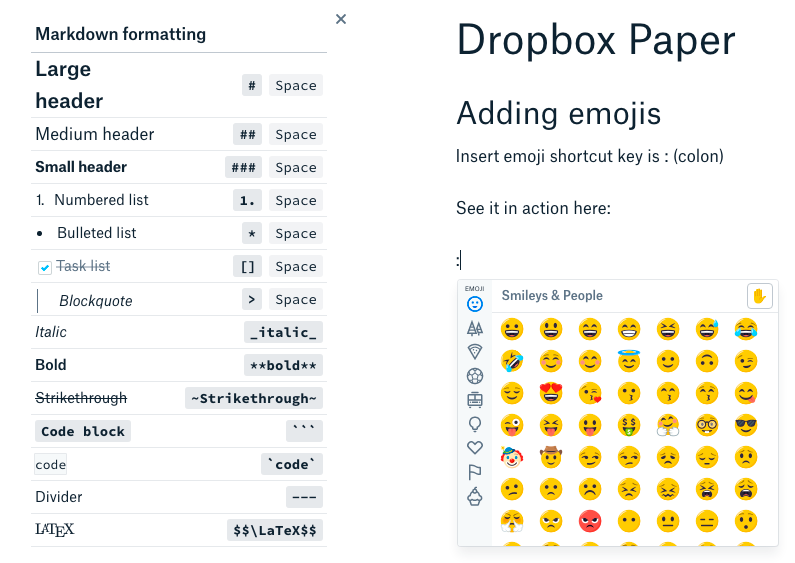Click the Divider label
Screen dimensions: 795x563
click(59, 497)
